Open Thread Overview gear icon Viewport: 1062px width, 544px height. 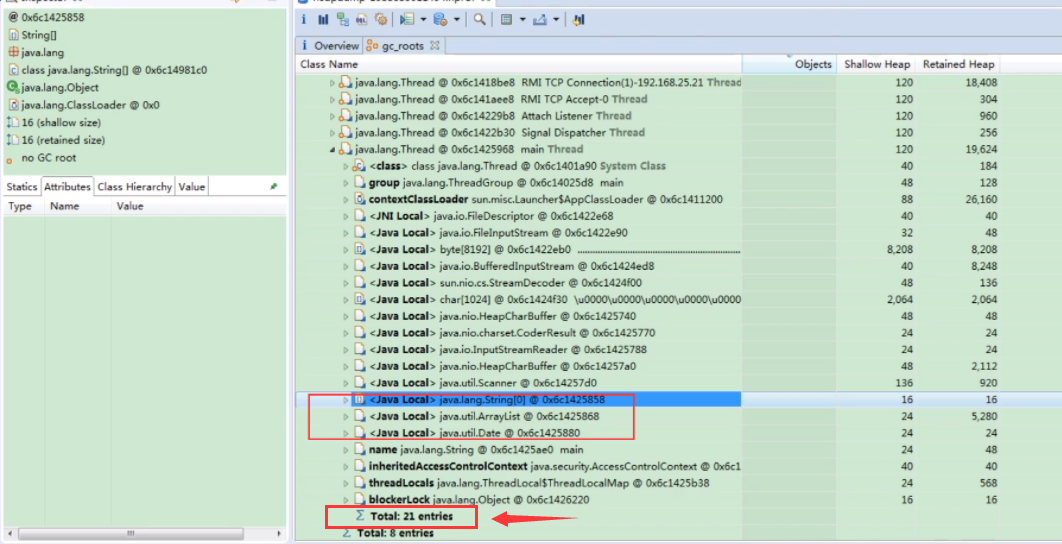381,20
